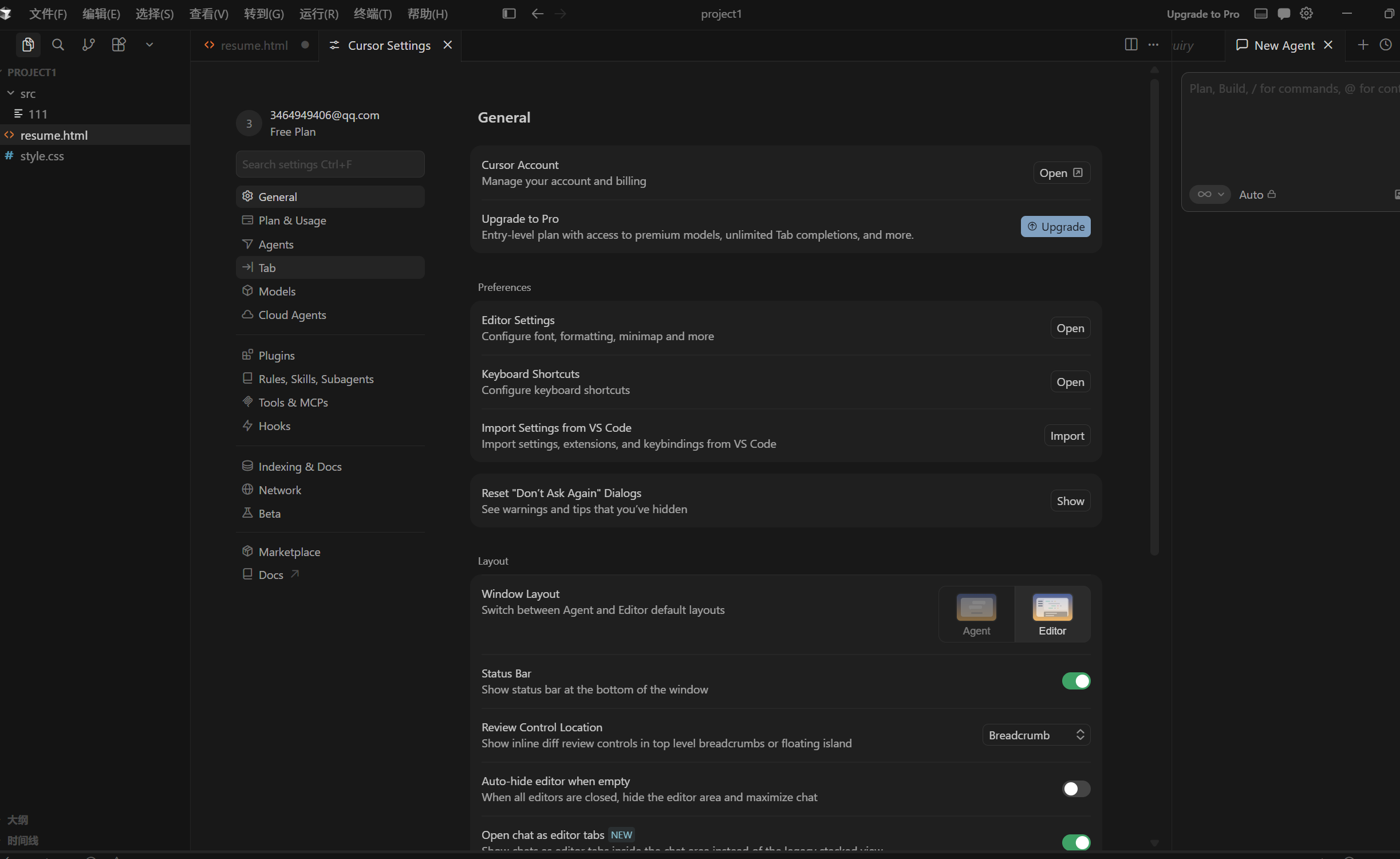Screen dimensions: 1400x859
Task: Open the external Docs link
Action: pyautogui.click(x=330, y=574)
